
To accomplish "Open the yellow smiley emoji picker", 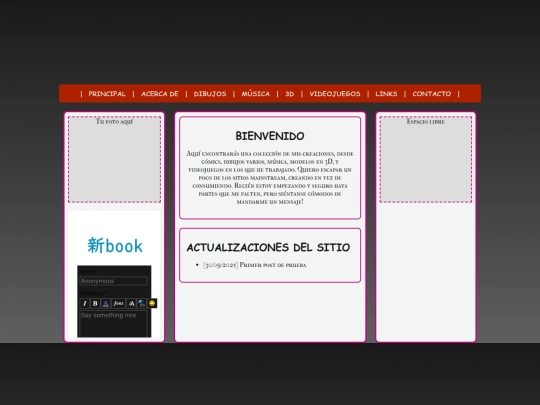I will (x=152, y=303).
